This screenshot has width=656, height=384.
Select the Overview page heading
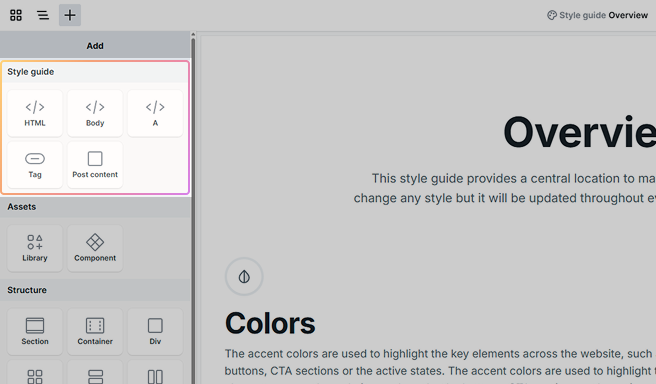[579, 132]
